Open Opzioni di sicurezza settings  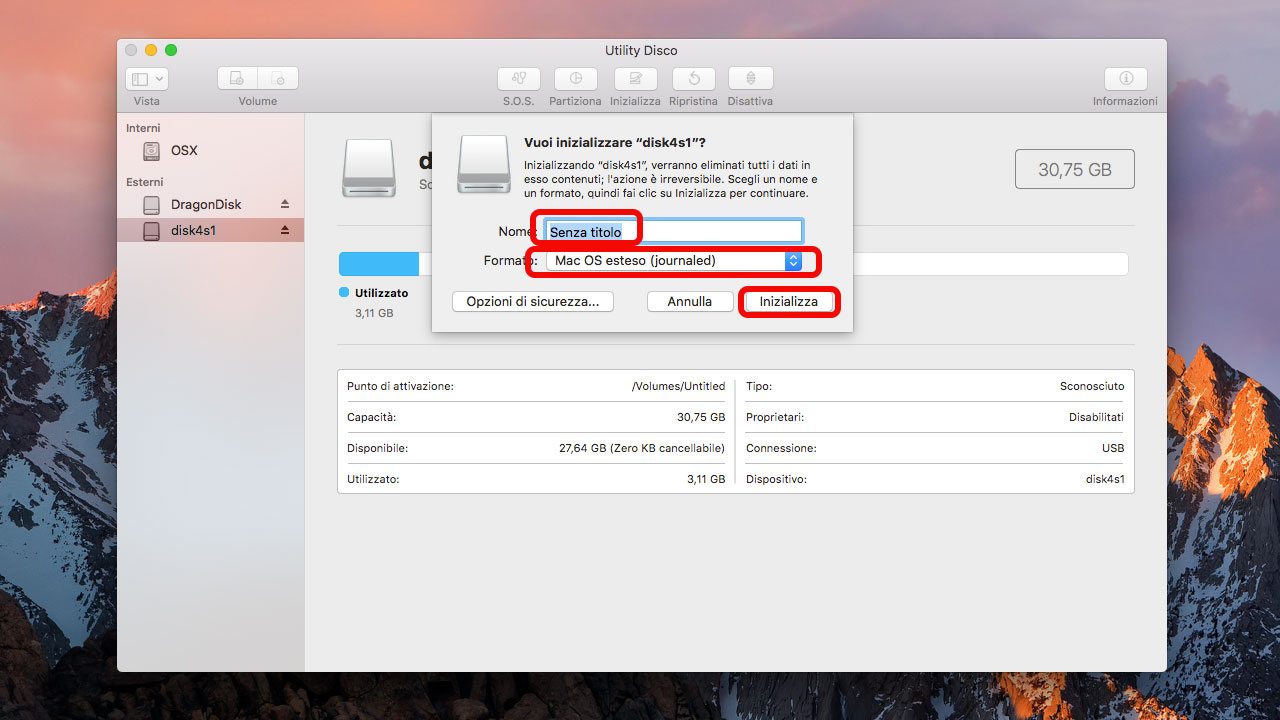(x=532, y=301)
